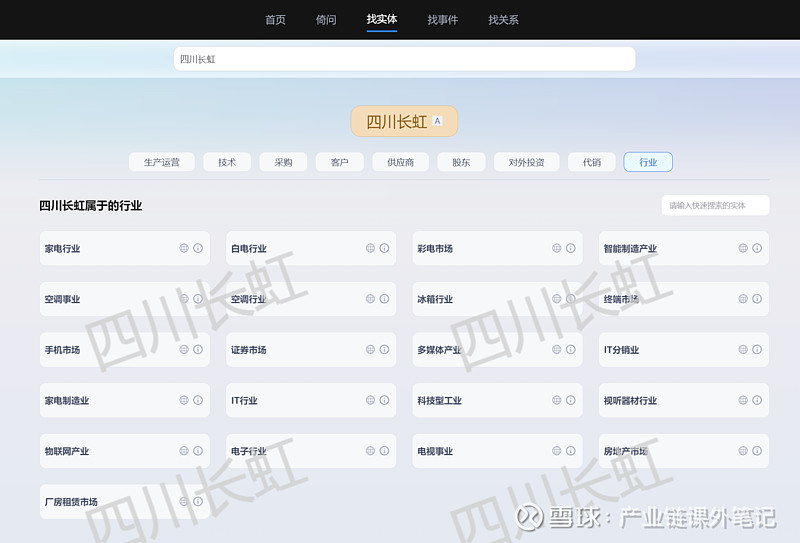The height and width of the screenshot is (543, 800).
Task: Click the info icon on 厂房租赁市场 card
Action: 198,501
